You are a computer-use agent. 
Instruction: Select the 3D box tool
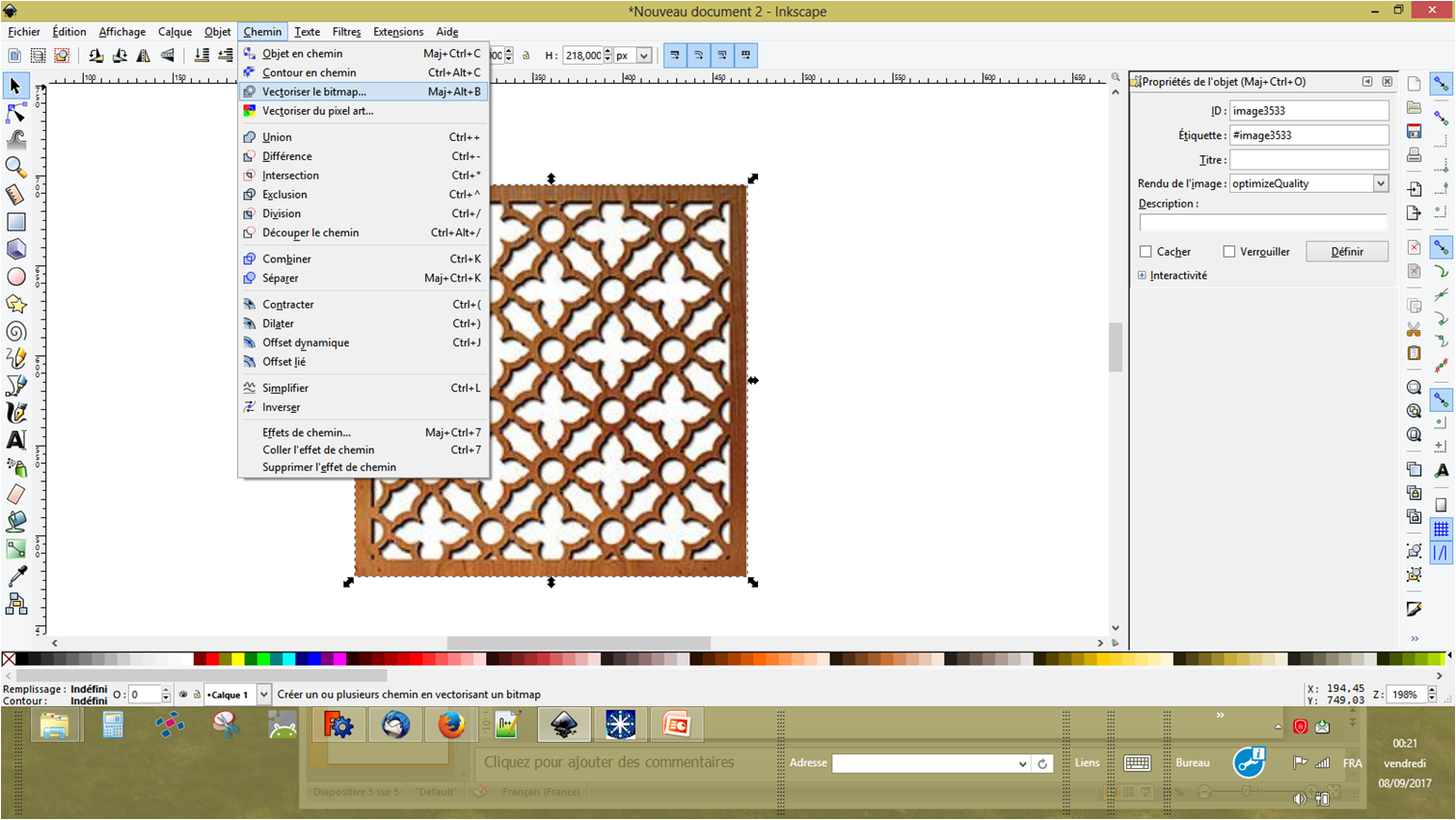[x=15, y=249]
